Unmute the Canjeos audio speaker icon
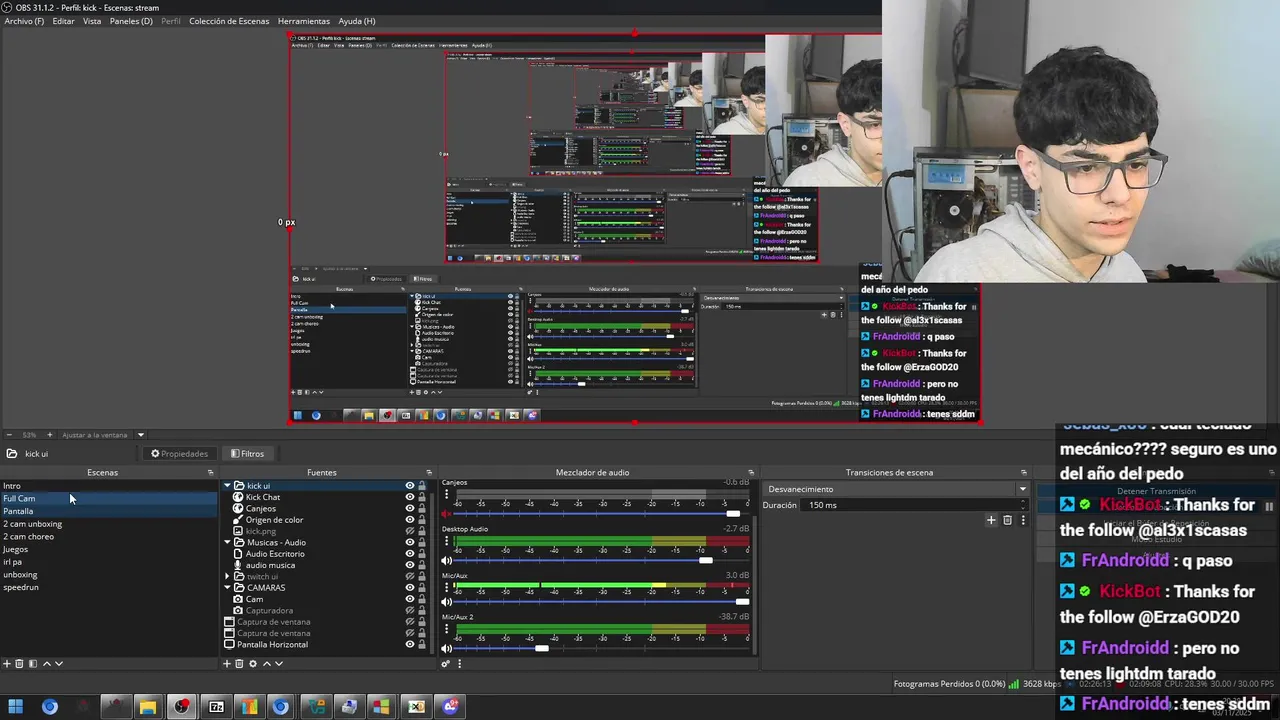The image size is (1280, 720). [447, 514]
